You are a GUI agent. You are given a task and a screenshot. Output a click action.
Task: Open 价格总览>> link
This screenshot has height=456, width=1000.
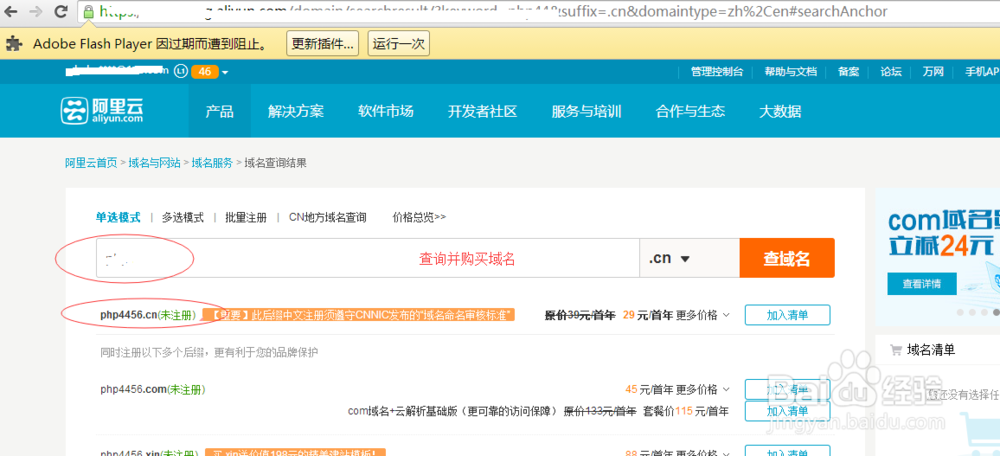coord(420,217)
